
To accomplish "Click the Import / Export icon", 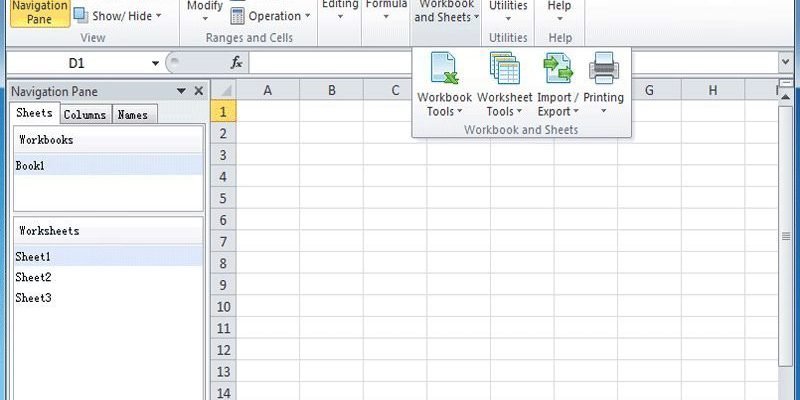I will coord(558,68).
